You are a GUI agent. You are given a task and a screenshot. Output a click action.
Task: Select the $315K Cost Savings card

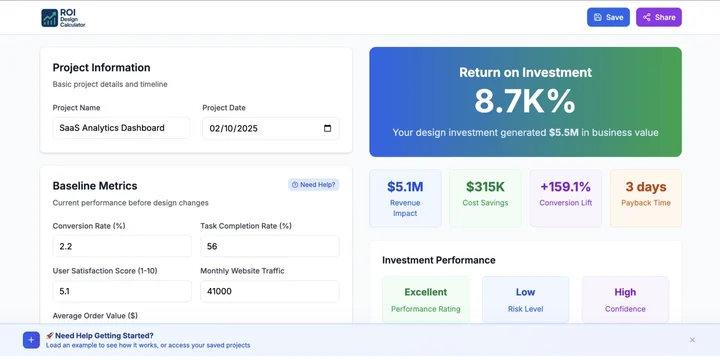tap(485, 198)
